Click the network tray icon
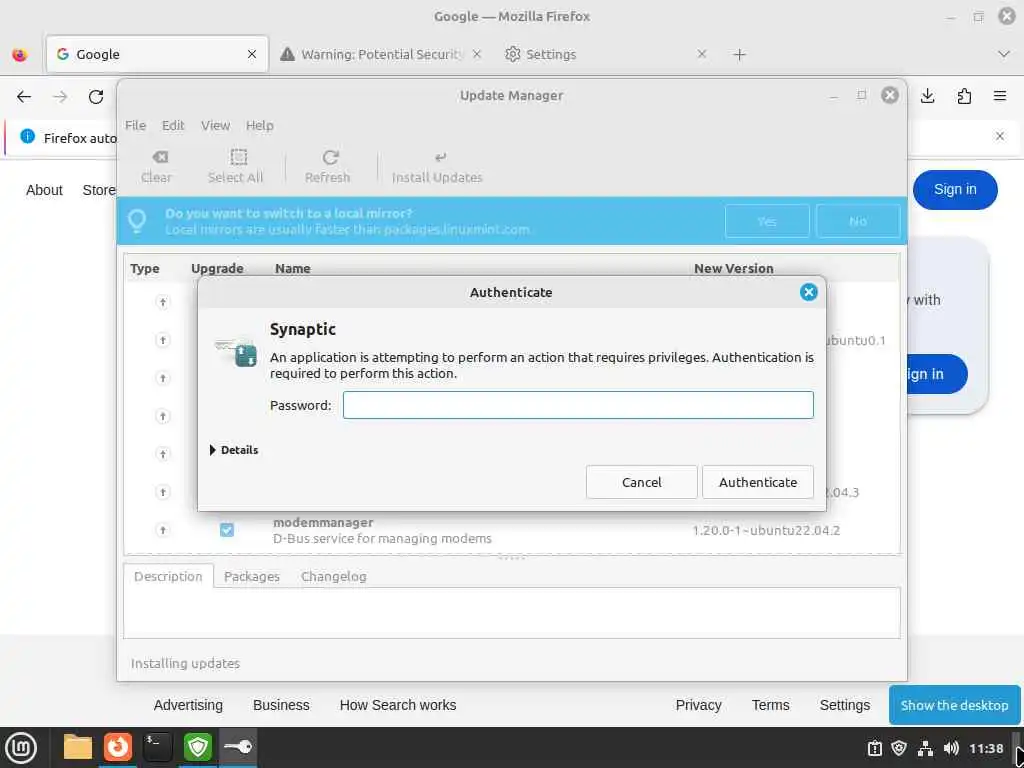 click(925, 748)
